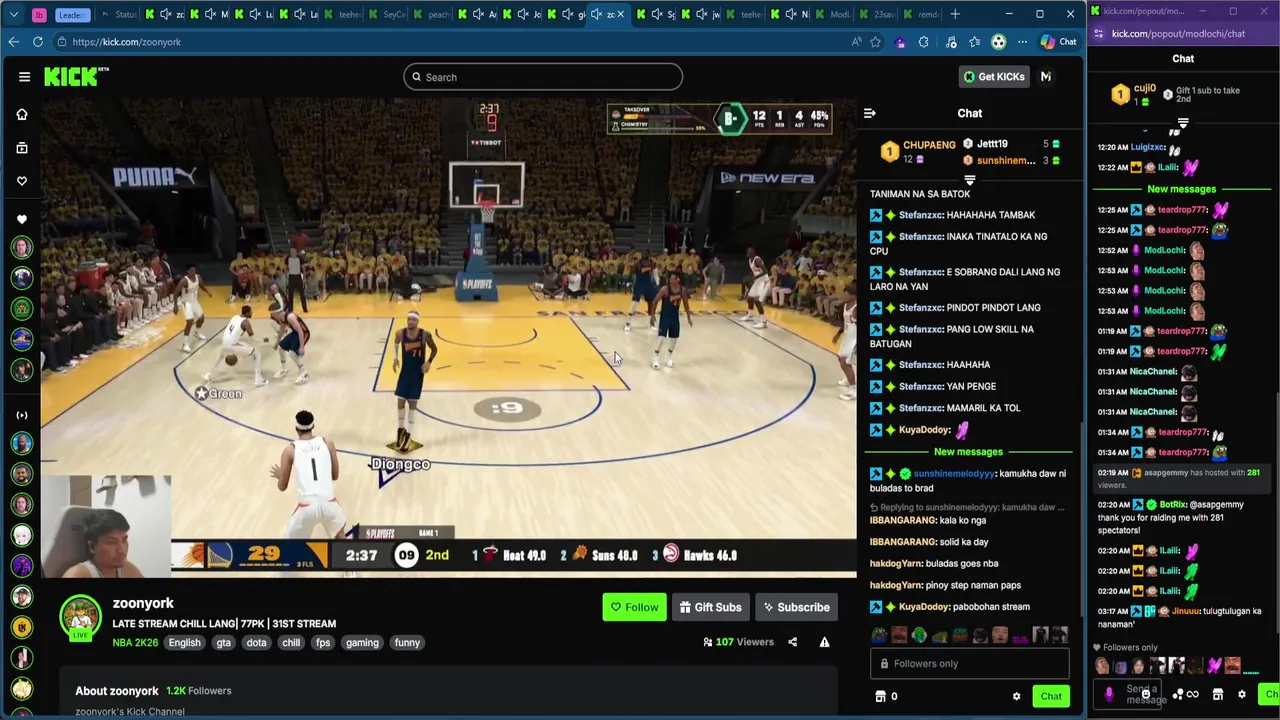Collapse the chat panel with arrow icon
This screenshot has width=1280, height=720.
[869, 114]
